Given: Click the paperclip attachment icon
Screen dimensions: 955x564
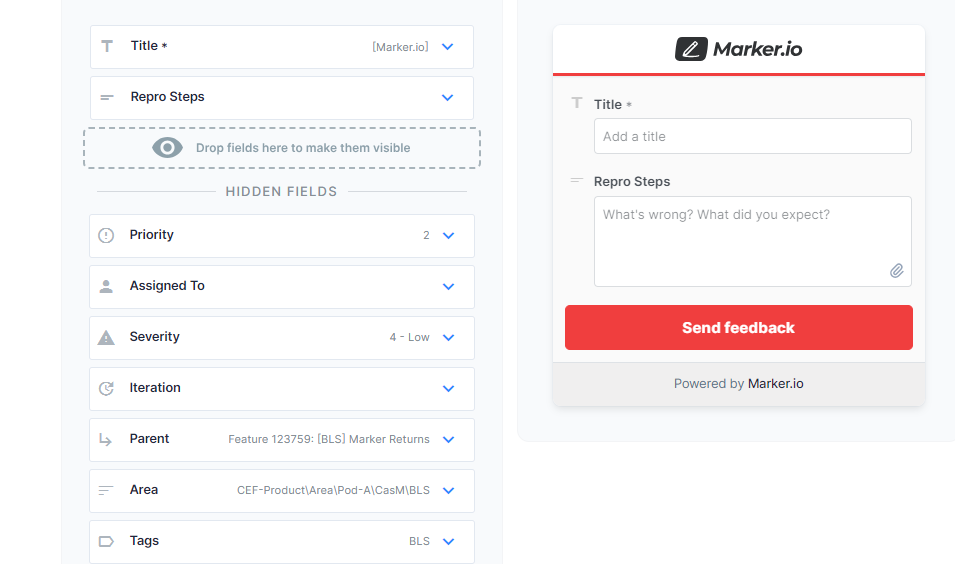Looking at the screenshot, I should click(897, 270).
